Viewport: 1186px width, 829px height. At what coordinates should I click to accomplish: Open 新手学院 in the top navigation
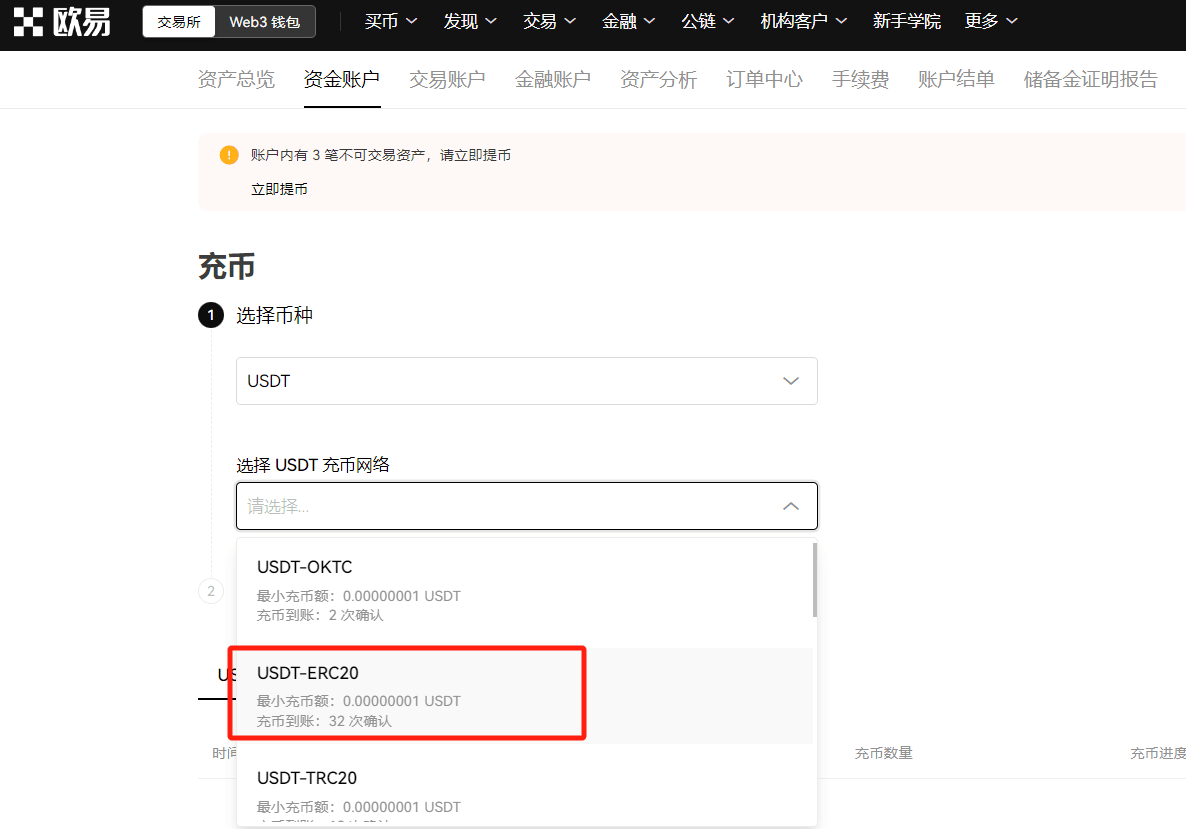coord(906,22)
